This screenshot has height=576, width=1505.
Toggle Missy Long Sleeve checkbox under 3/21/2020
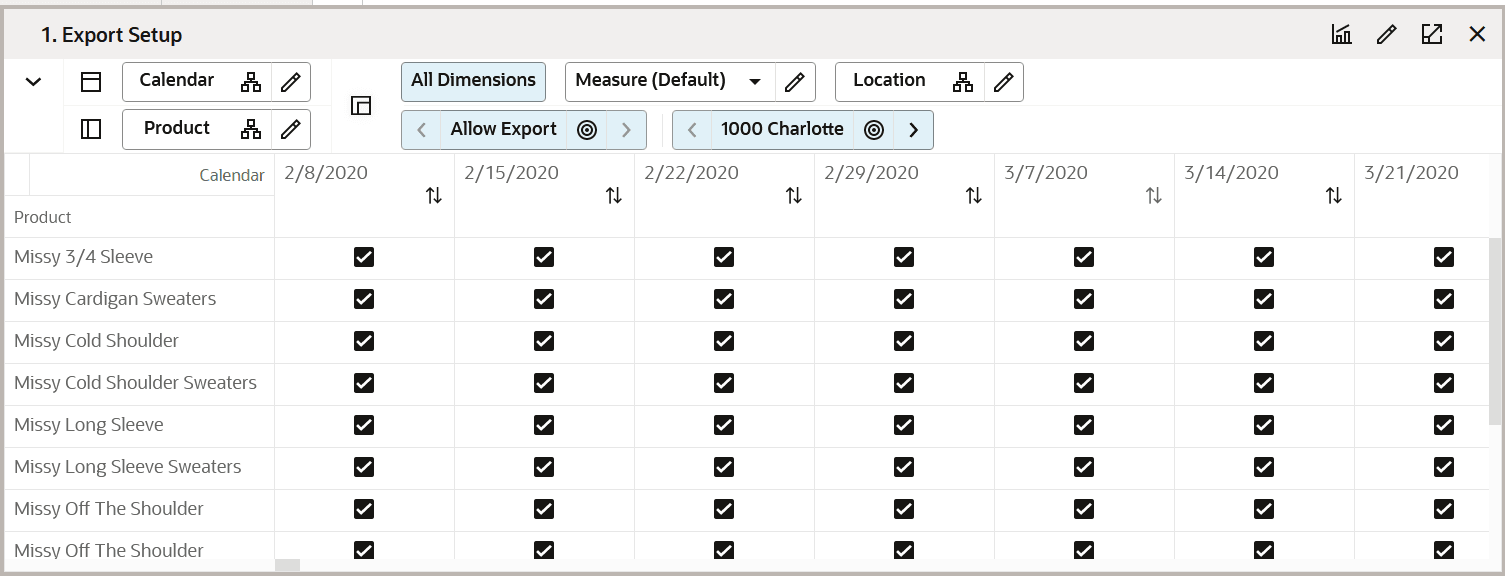click(x=1443, y=424)
